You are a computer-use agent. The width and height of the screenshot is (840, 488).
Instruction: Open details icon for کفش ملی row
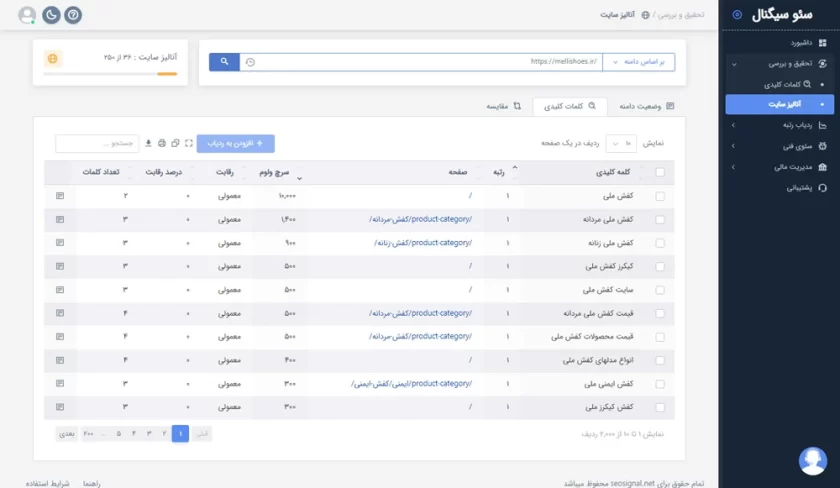click(60, 196)
